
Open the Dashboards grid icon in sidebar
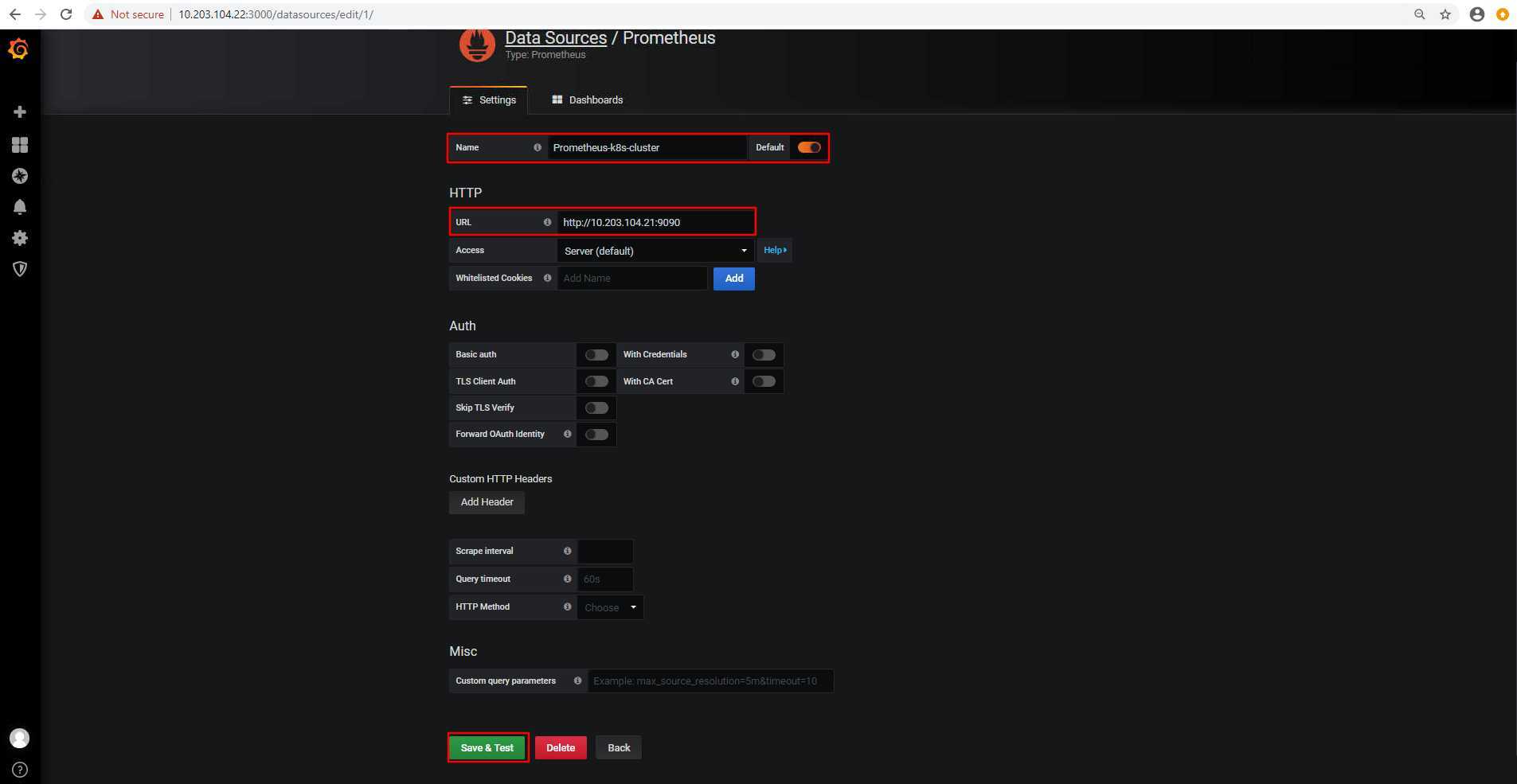point(20,144)
